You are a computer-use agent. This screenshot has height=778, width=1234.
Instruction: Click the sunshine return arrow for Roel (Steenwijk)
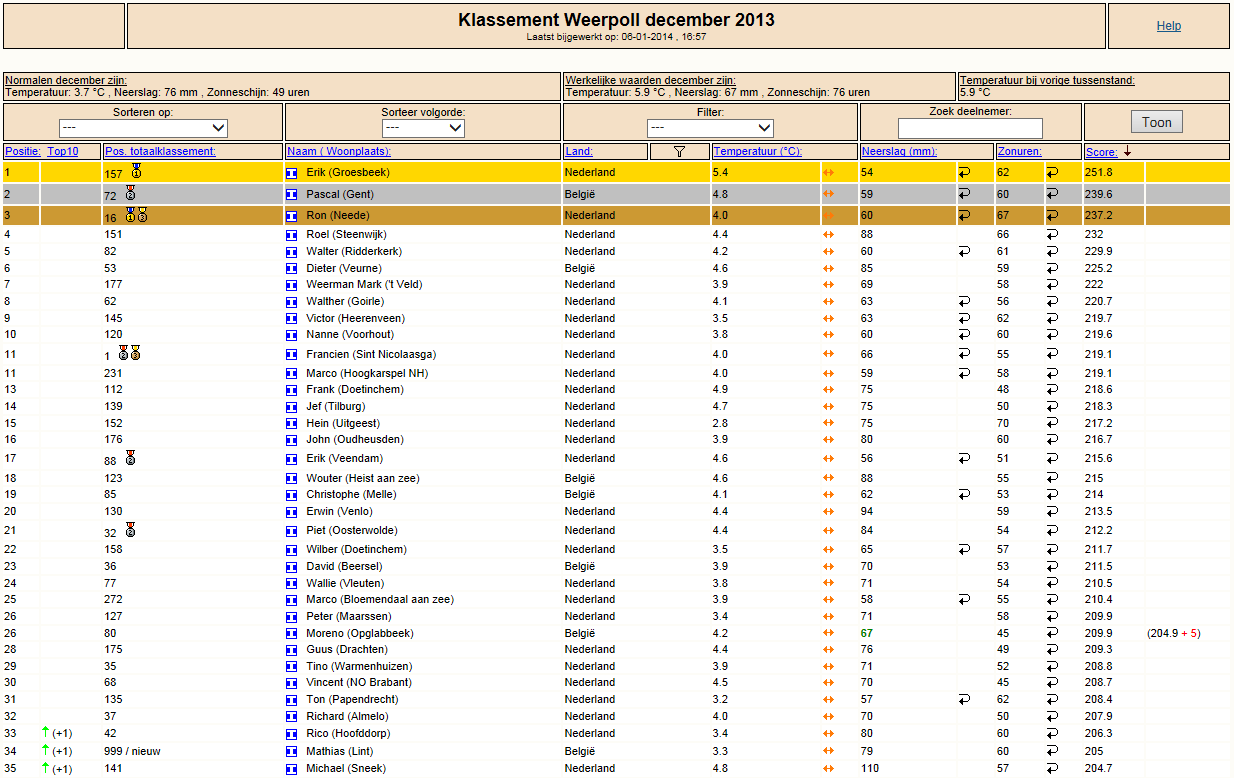[1052, 234]
